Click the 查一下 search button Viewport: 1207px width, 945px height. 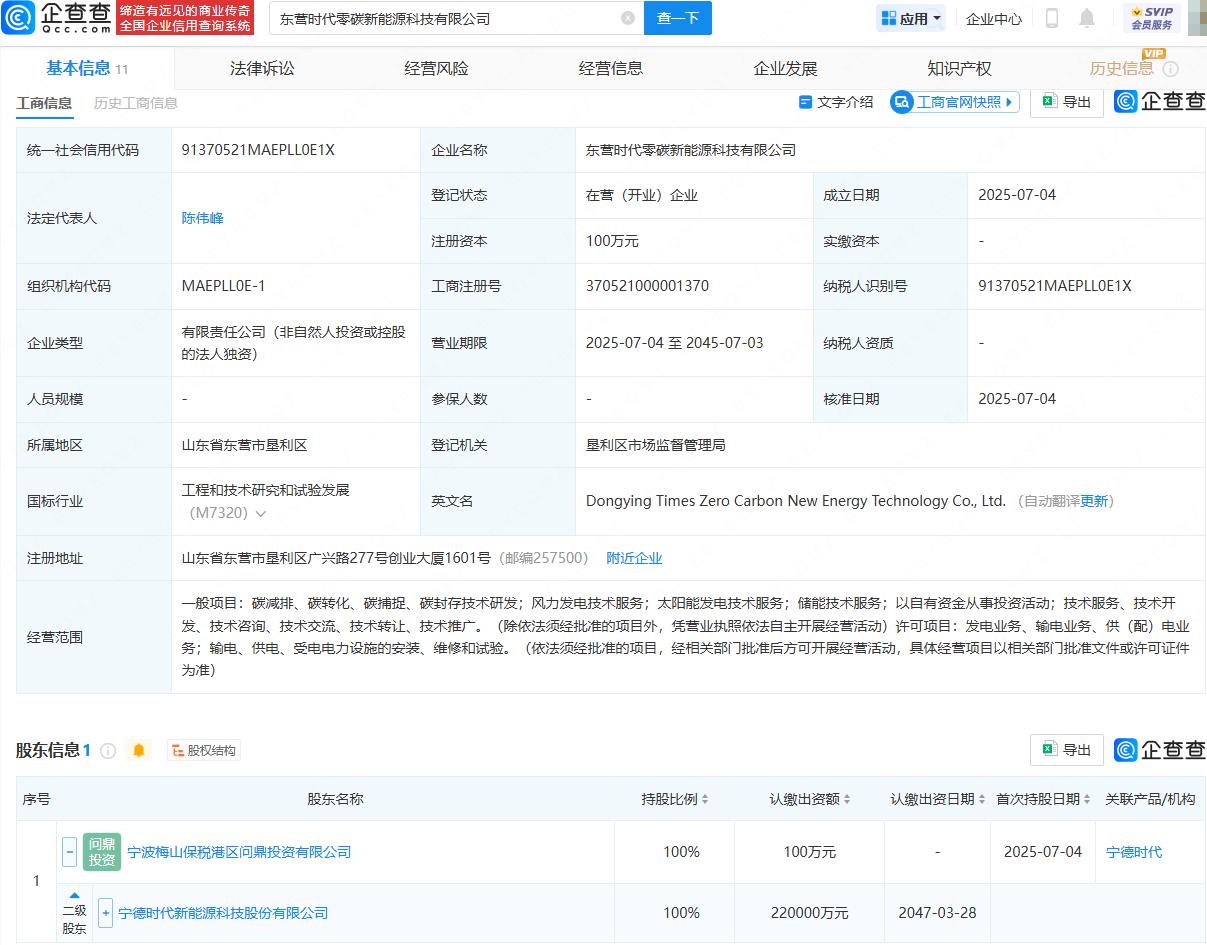click(677, 18)
